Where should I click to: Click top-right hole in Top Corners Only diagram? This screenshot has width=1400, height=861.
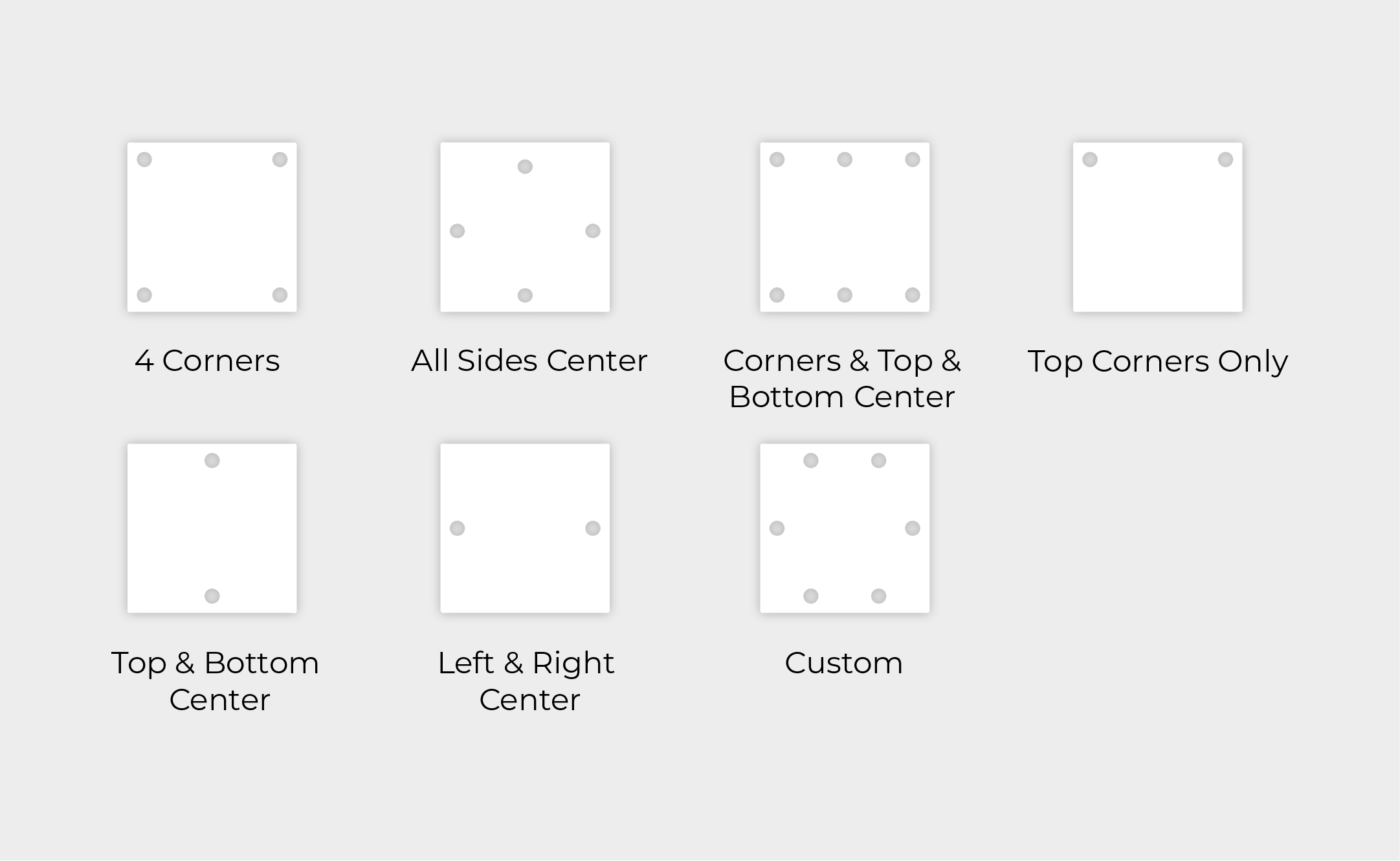click(x=1225, y=159)
